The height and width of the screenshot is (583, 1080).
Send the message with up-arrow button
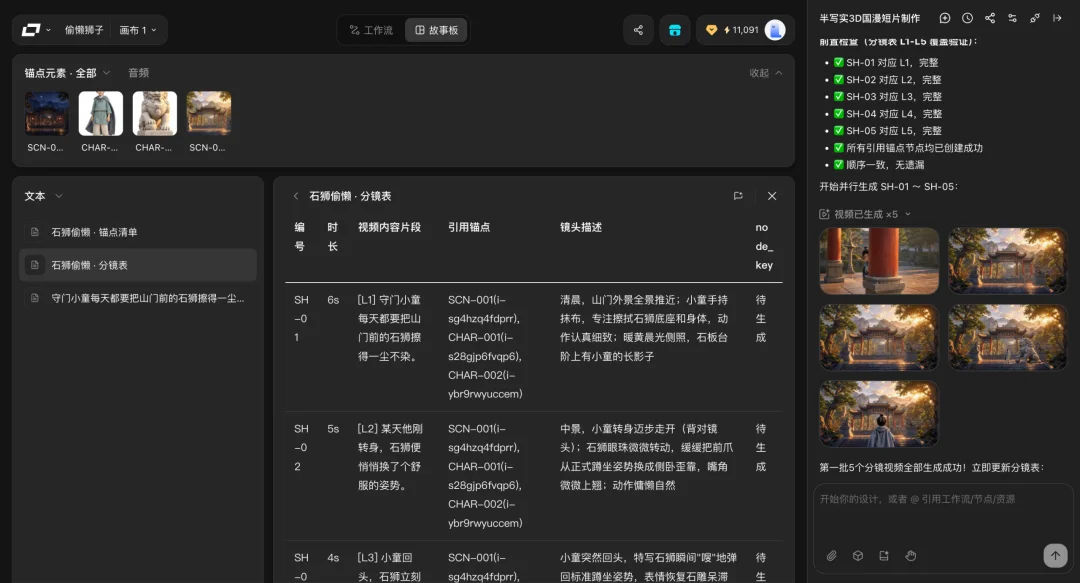click(x=1055, y=555)
